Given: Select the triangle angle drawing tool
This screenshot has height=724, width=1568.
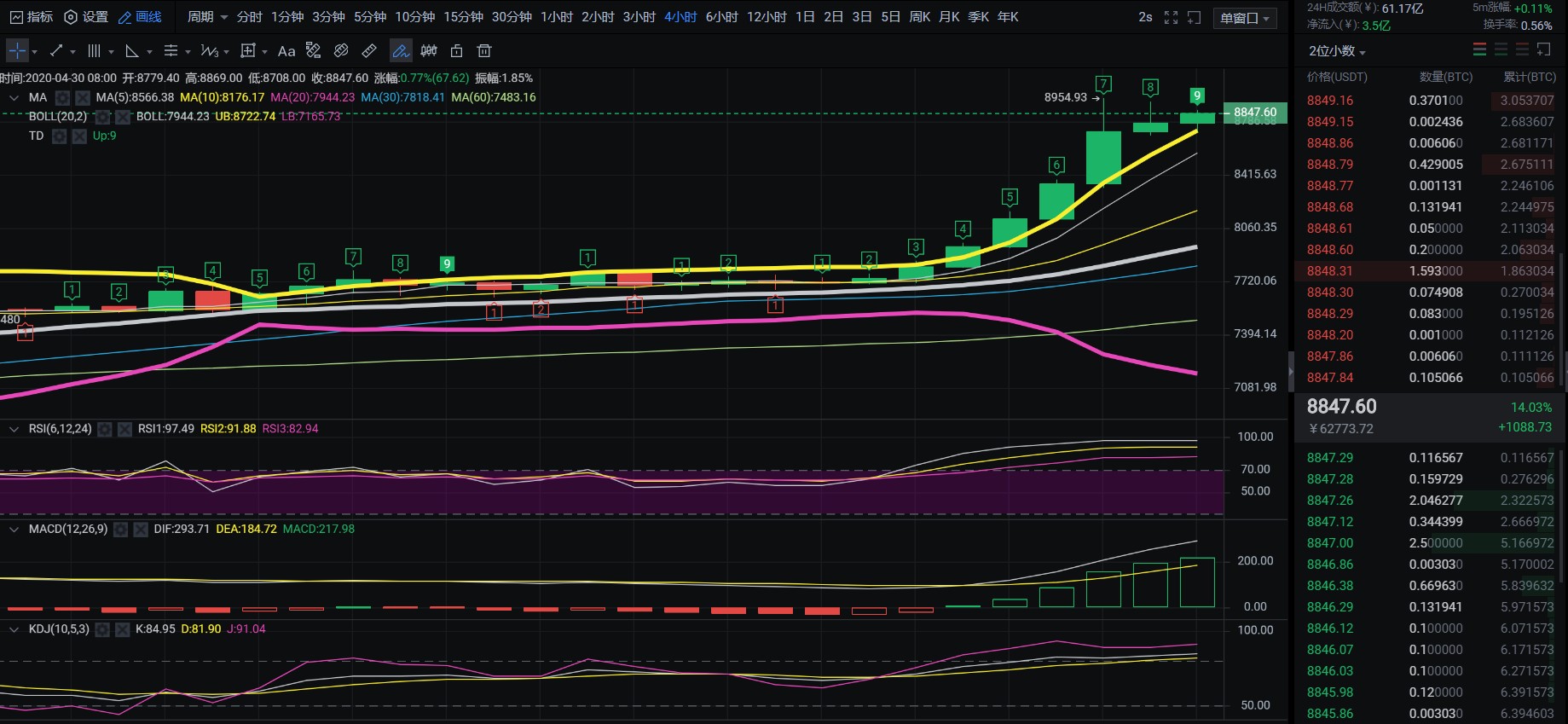Looking at the screenshot, I should pyautogui.click(x=132, y=51).
